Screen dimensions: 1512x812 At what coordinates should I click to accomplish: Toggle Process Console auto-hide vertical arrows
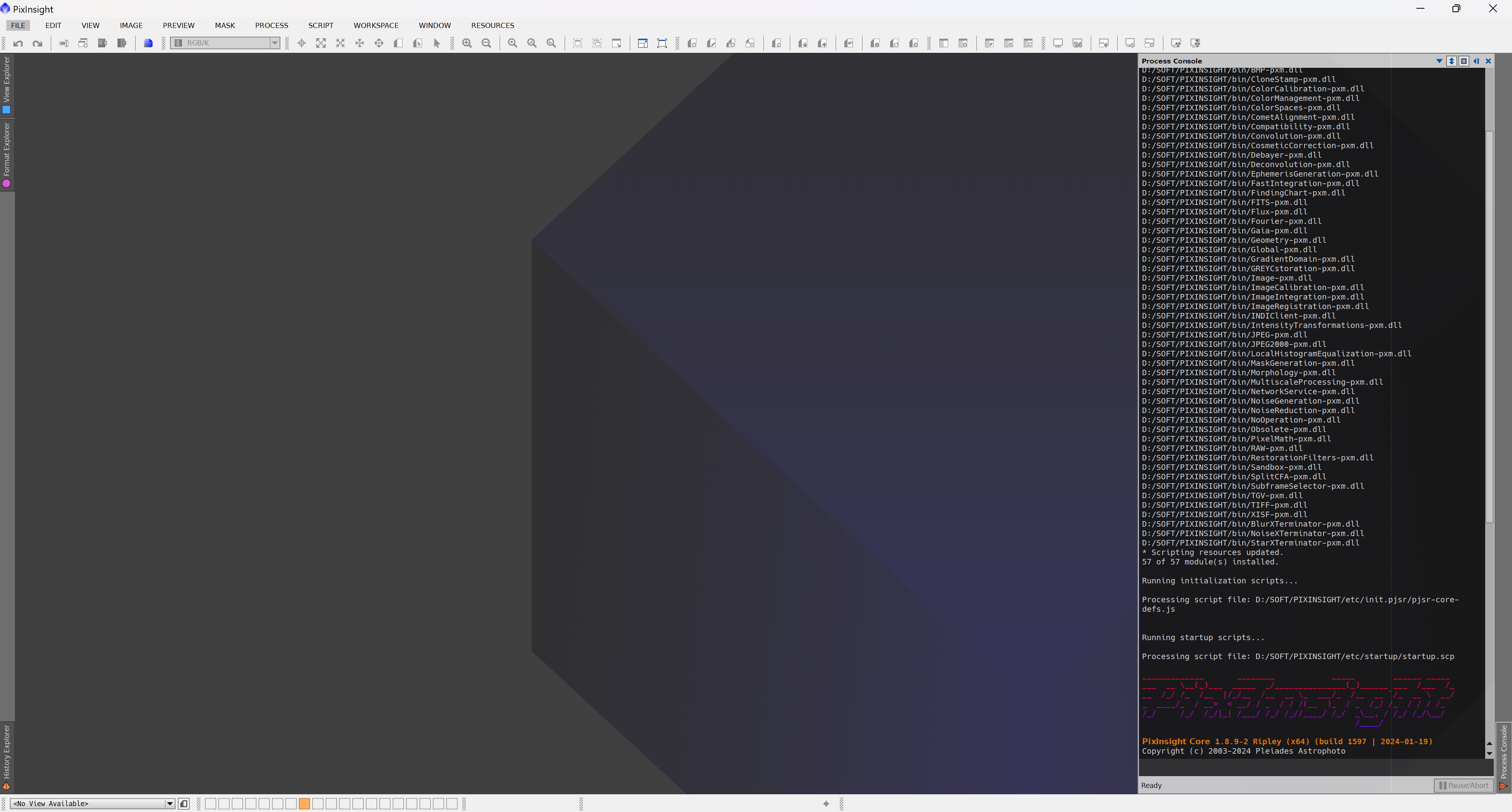click(1452, 61)
